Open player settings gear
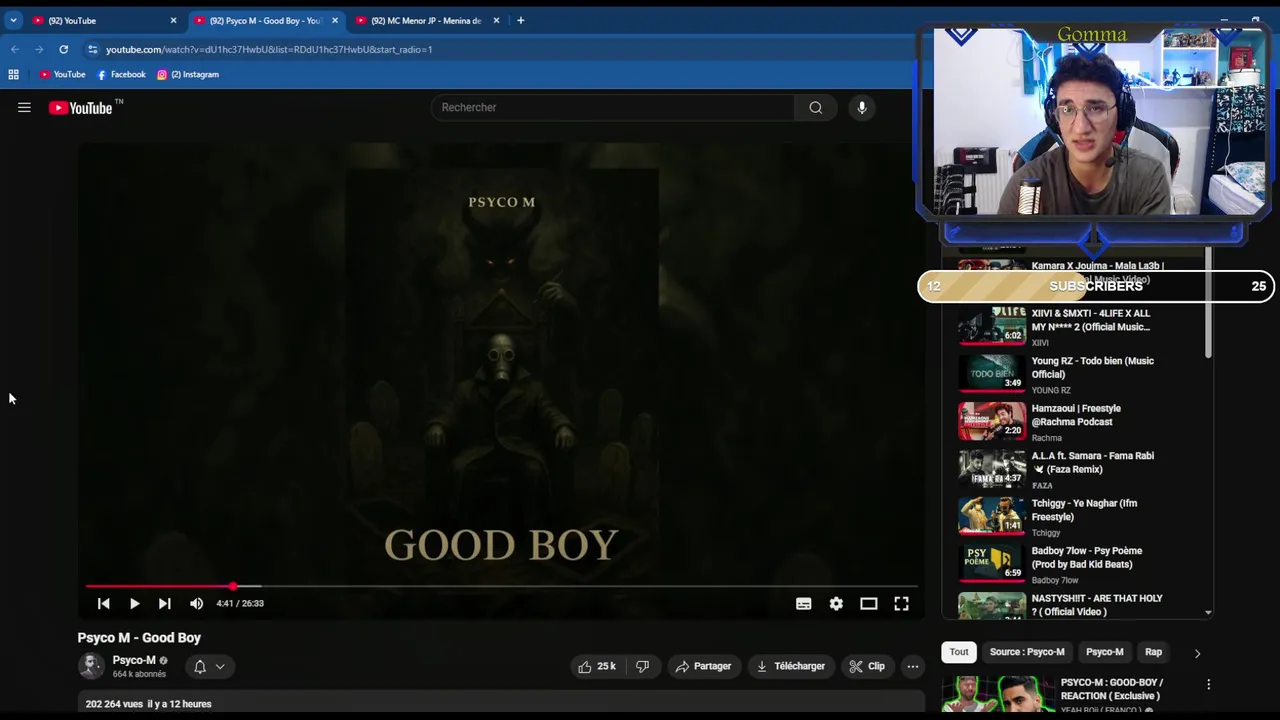 (836, 604)
